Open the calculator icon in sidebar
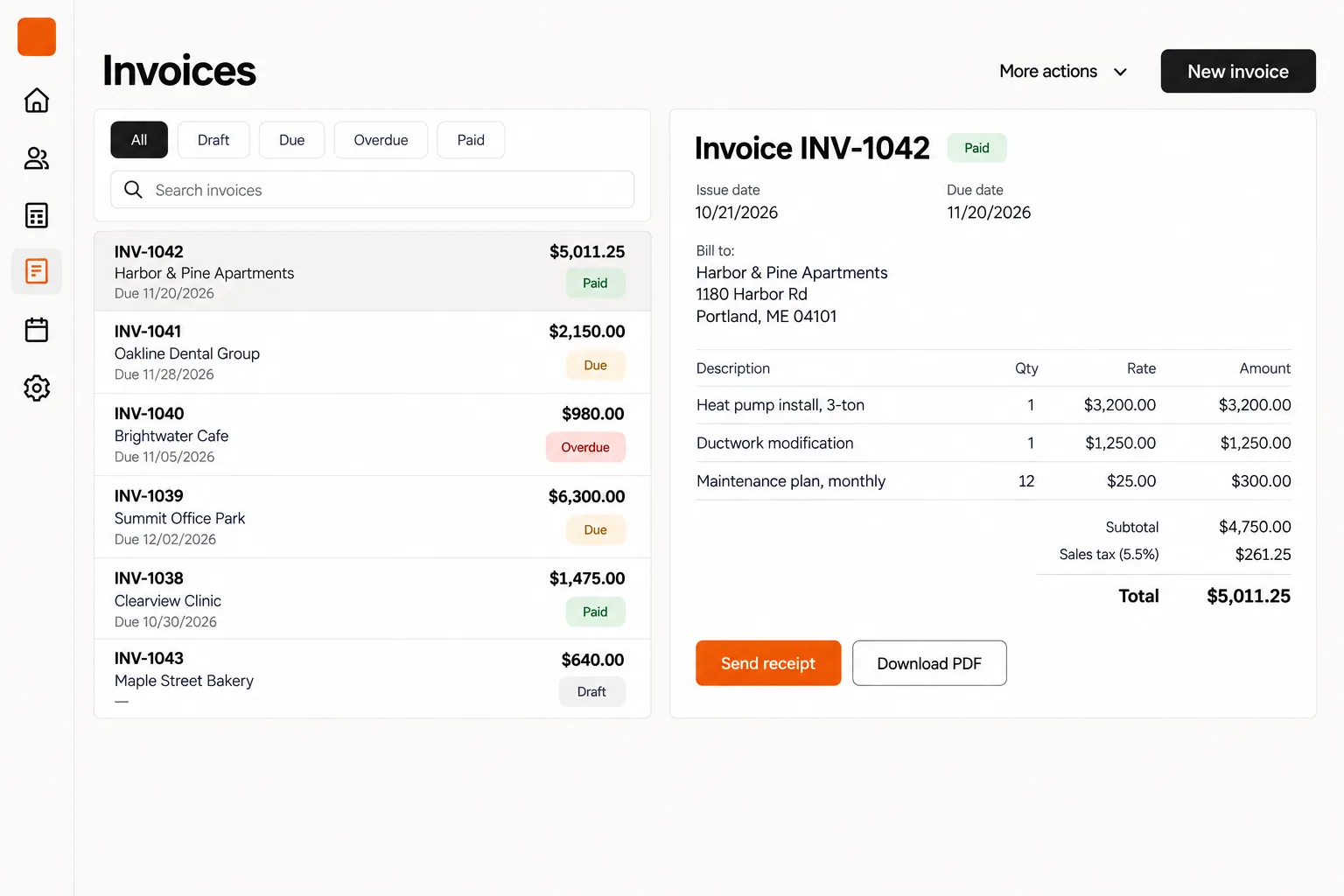1344x896 pixels. coord(37,215)
